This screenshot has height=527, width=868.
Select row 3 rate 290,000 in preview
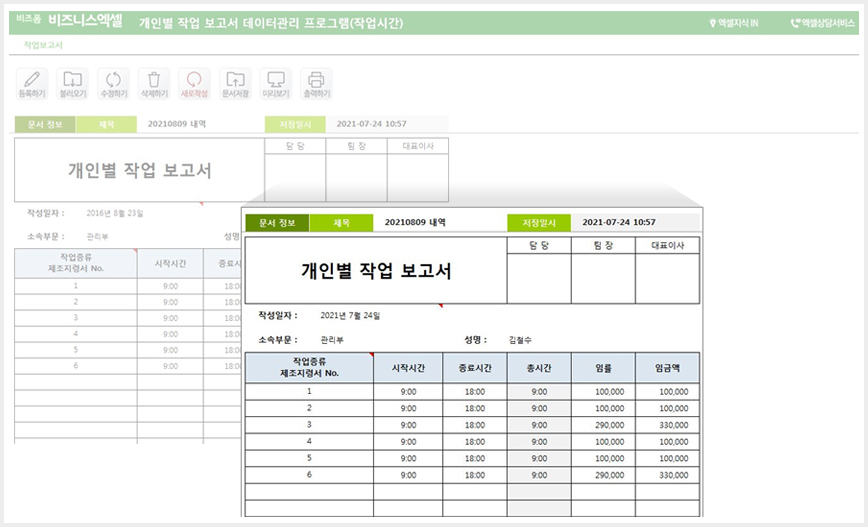(x=603, y=425)
